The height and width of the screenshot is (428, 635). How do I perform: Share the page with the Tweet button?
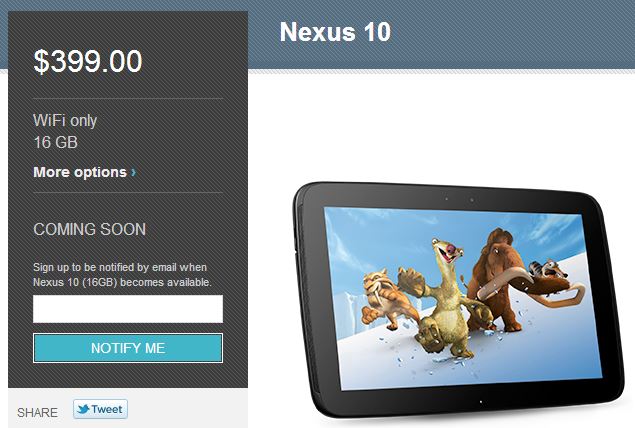tap(100, 409)
